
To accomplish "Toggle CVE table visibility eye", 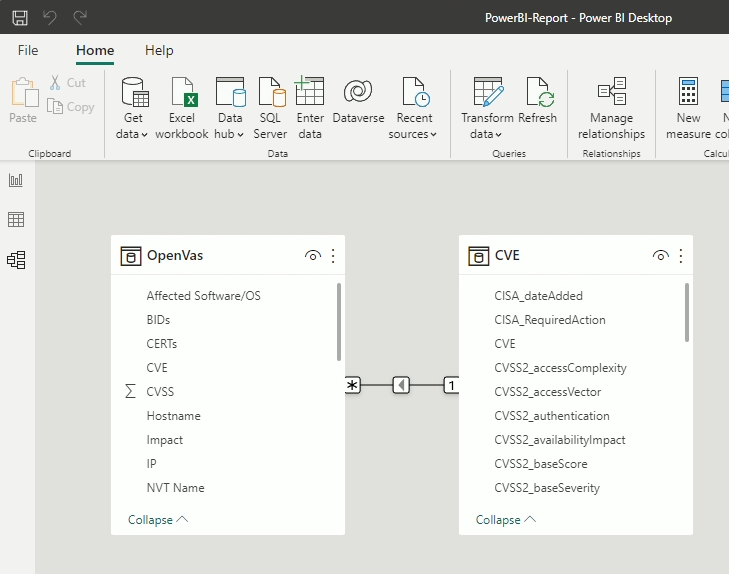I will click(661, 256).
